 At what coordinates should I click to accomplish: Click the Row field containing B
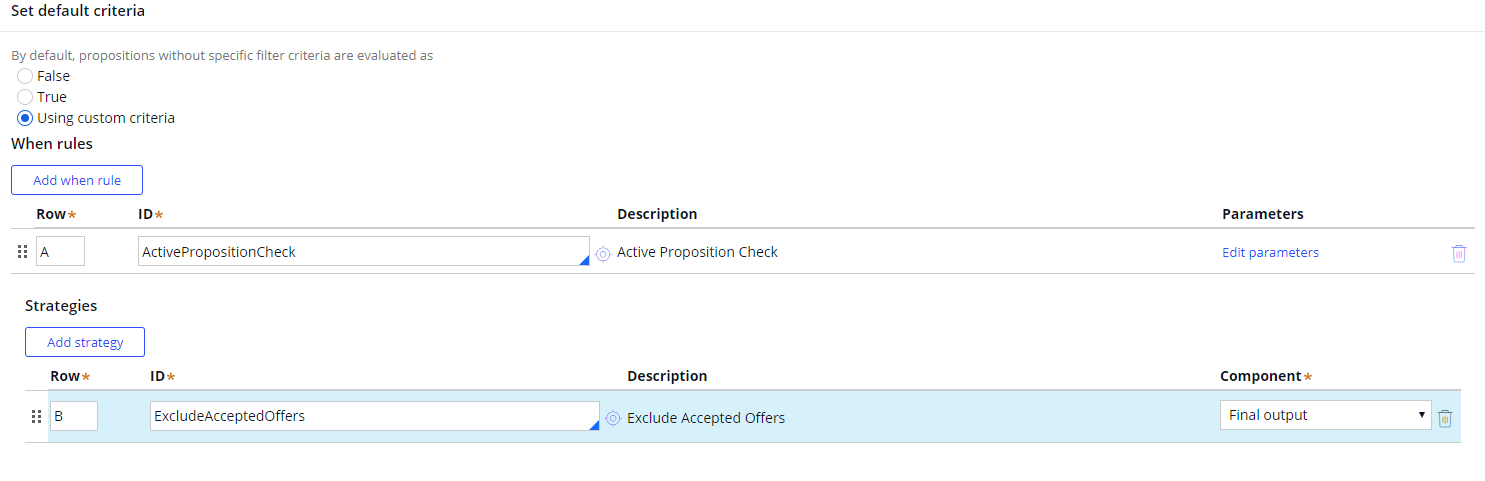73,416
